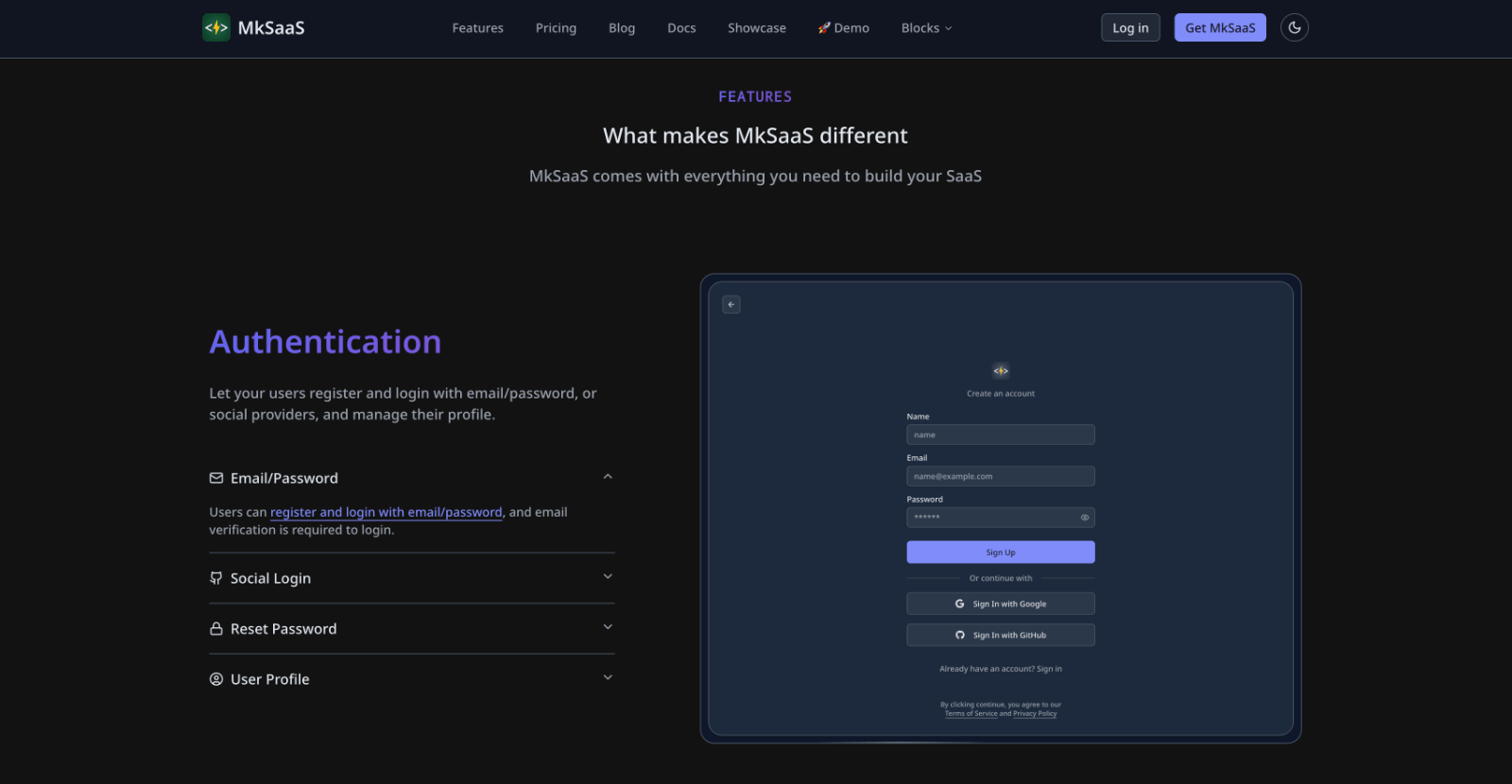Click the Password input field
Screen dimensions: 1512x784
click(1001, 518)
